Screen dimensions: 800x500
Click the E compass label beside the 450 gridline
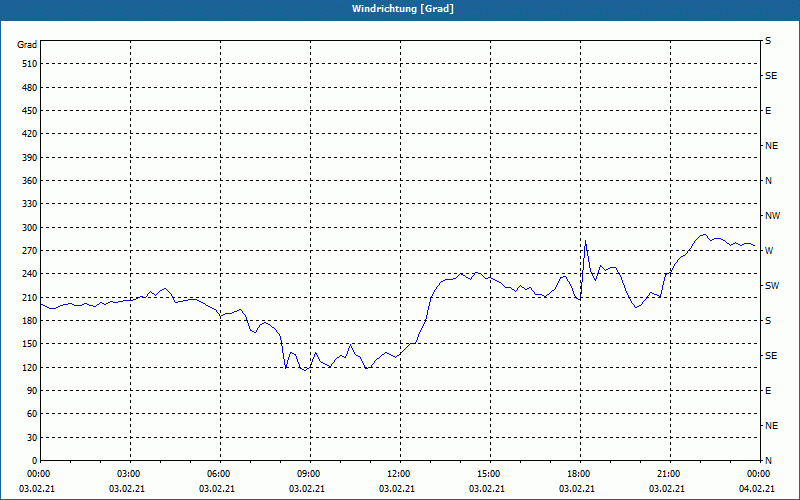pyautogui.click(x=768, y=111)
